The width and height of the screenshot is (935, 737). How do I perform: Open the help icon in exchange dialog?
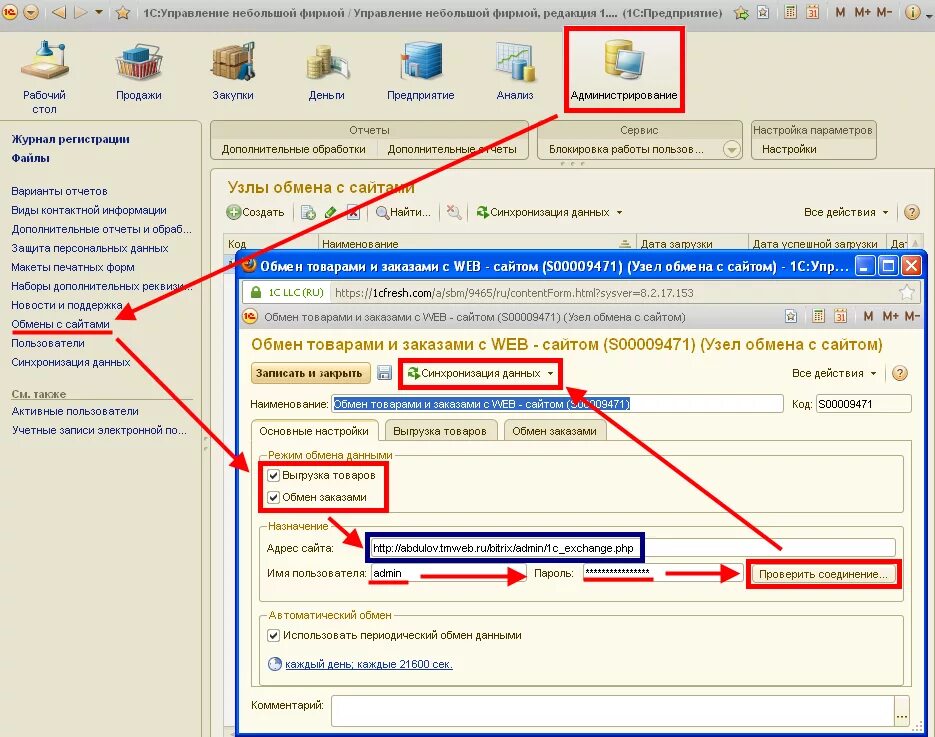click(x=899, y=373)
